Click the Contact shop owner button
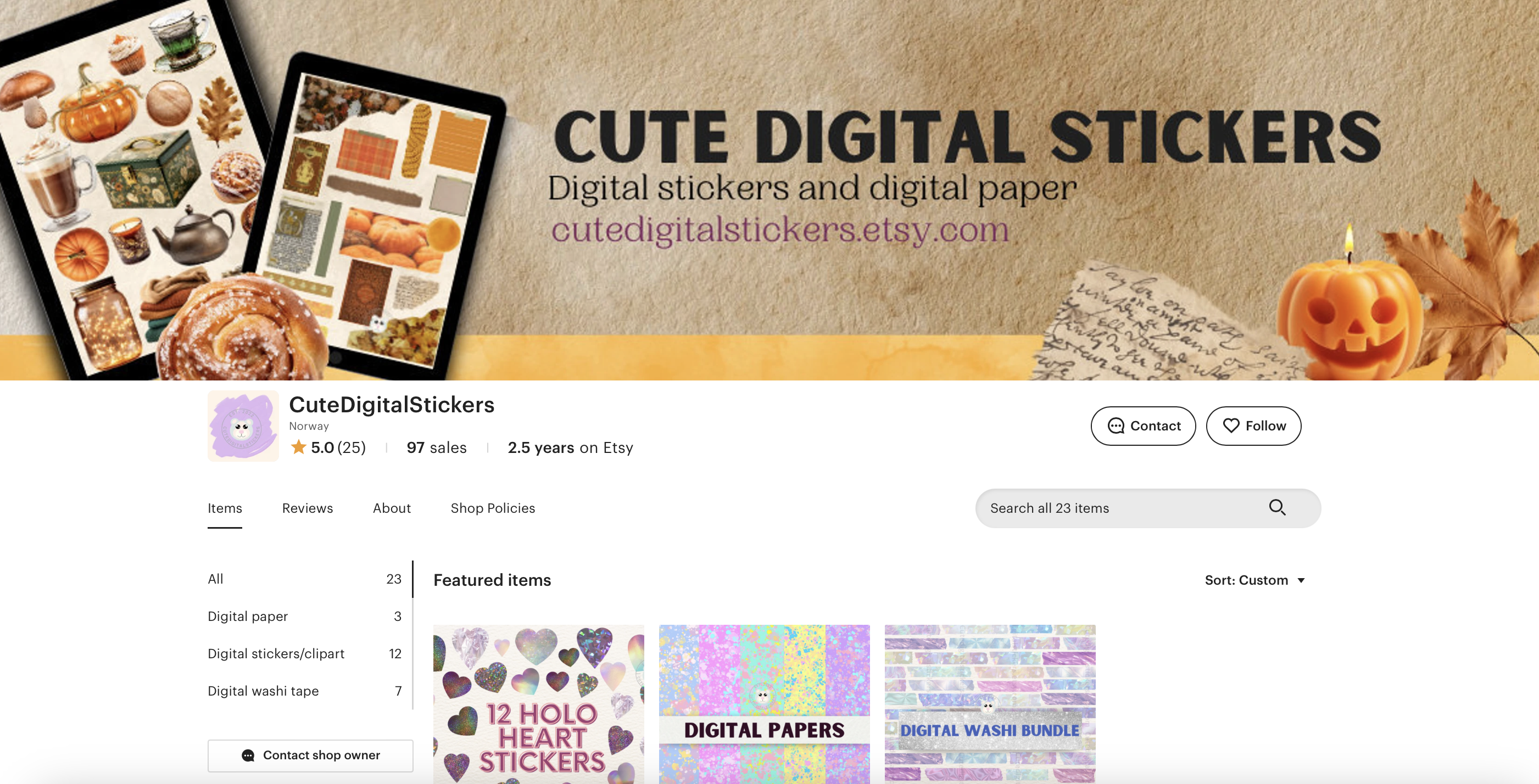This screenshot has width=1539, height=784. point(310,755)
